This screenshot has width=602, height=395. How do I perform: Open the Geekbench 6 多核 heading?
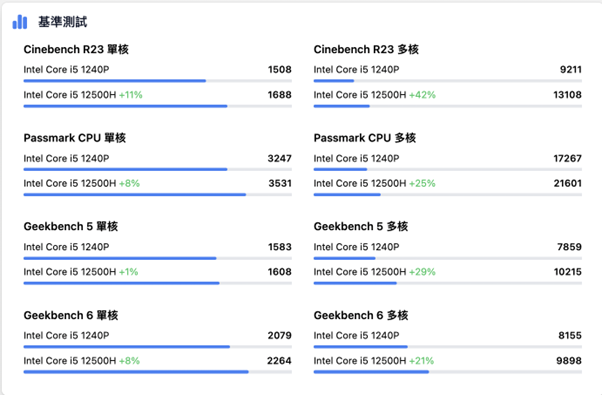tap(361, 315)
